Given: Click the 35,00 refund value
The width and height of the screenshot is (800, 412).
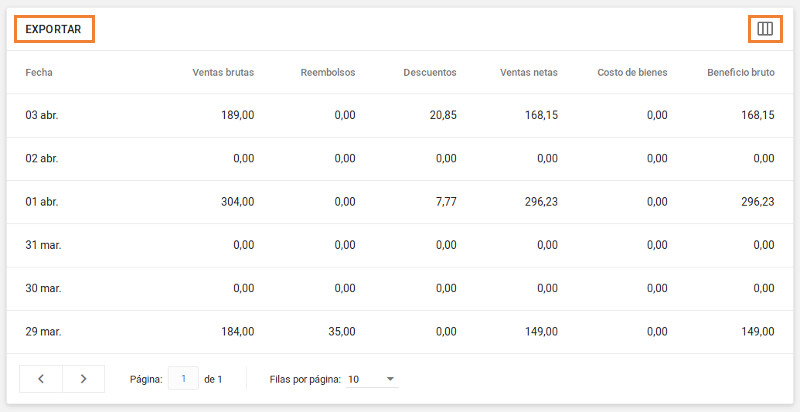Looking at the screenshot, I should (342, 332).
